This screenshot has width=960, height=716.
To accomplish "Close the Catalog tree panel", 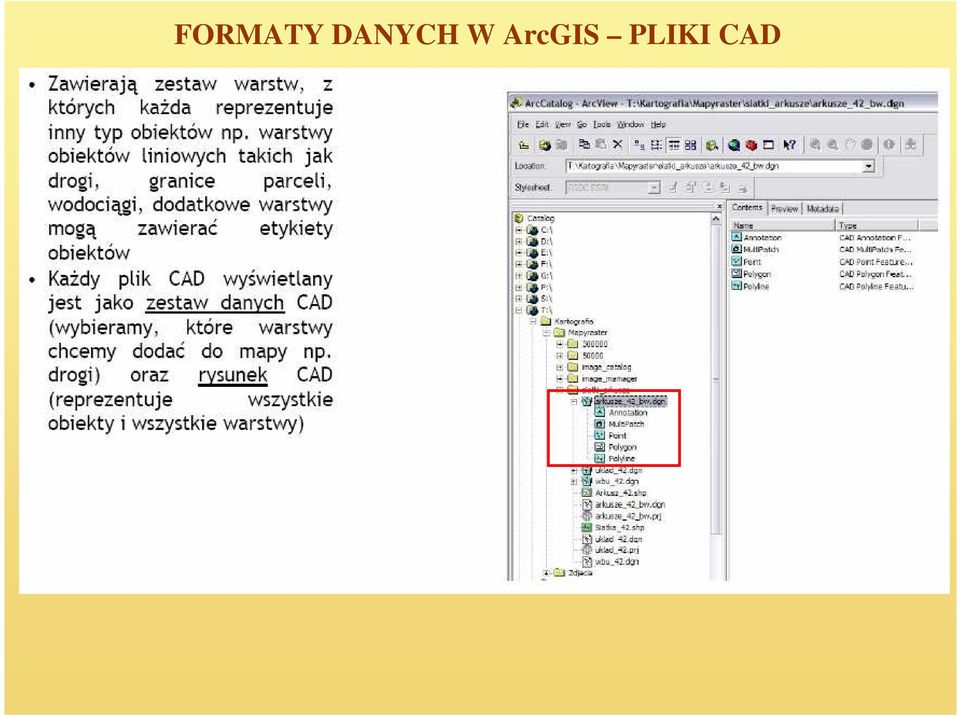I will coord(719,207).
